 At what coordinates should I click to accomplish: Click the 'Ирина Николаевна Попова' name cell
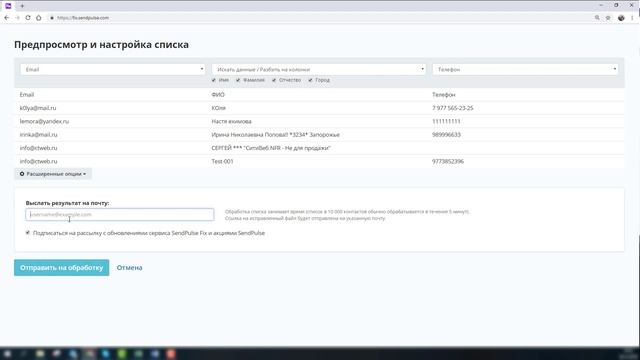(276, 135)
